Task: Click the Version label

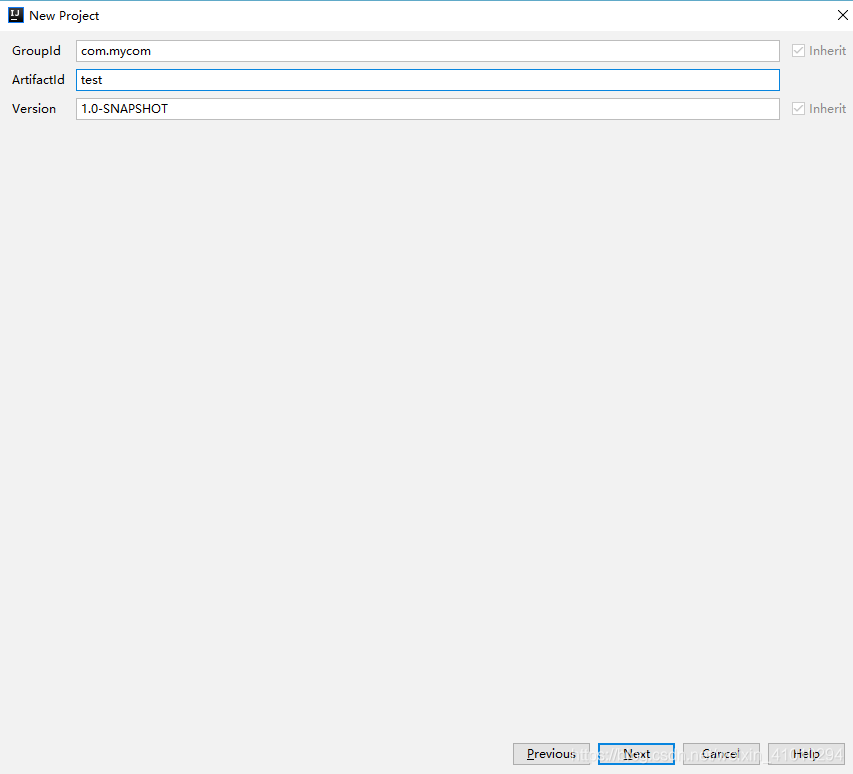Action: pos(34,109)
